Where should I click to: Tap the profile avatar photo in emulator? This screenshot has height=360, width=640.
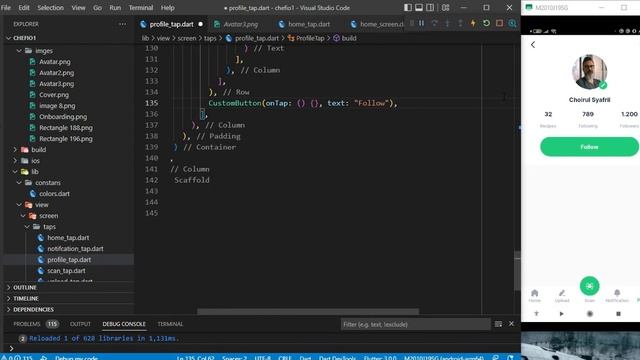[x=589, y=72]
